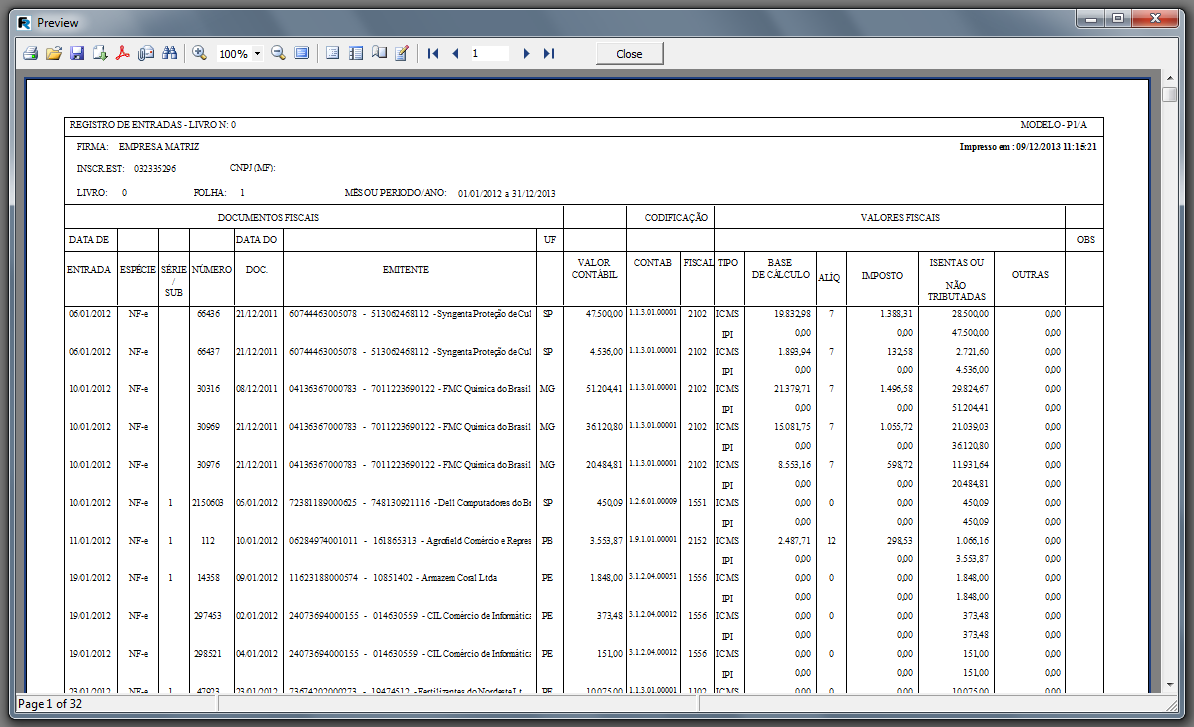Click the Agrofield Comércio emitente entry

pyautogui.click(x=410, y=541)
